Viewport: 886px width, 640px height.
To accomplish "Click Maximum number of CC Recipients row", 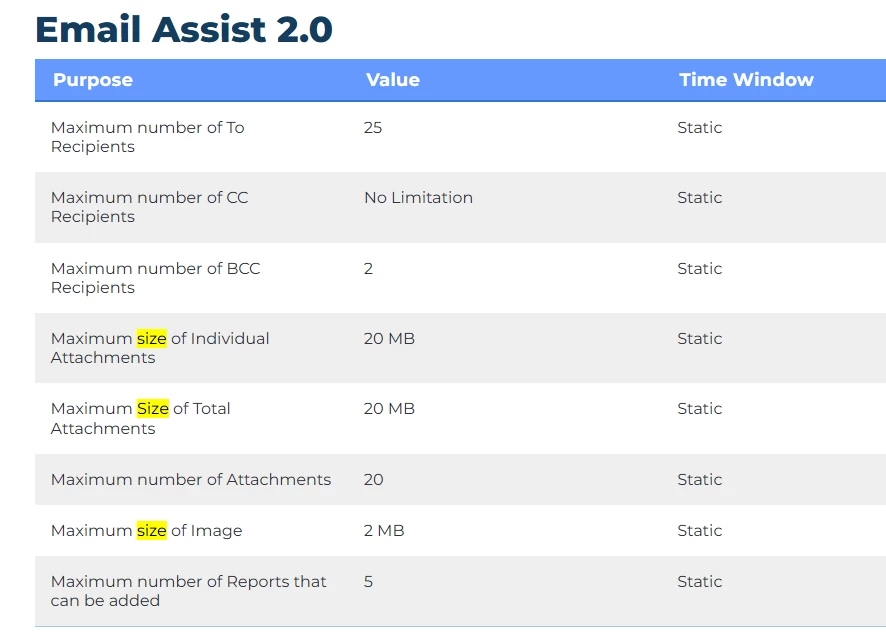I will (x=461, y=207).
